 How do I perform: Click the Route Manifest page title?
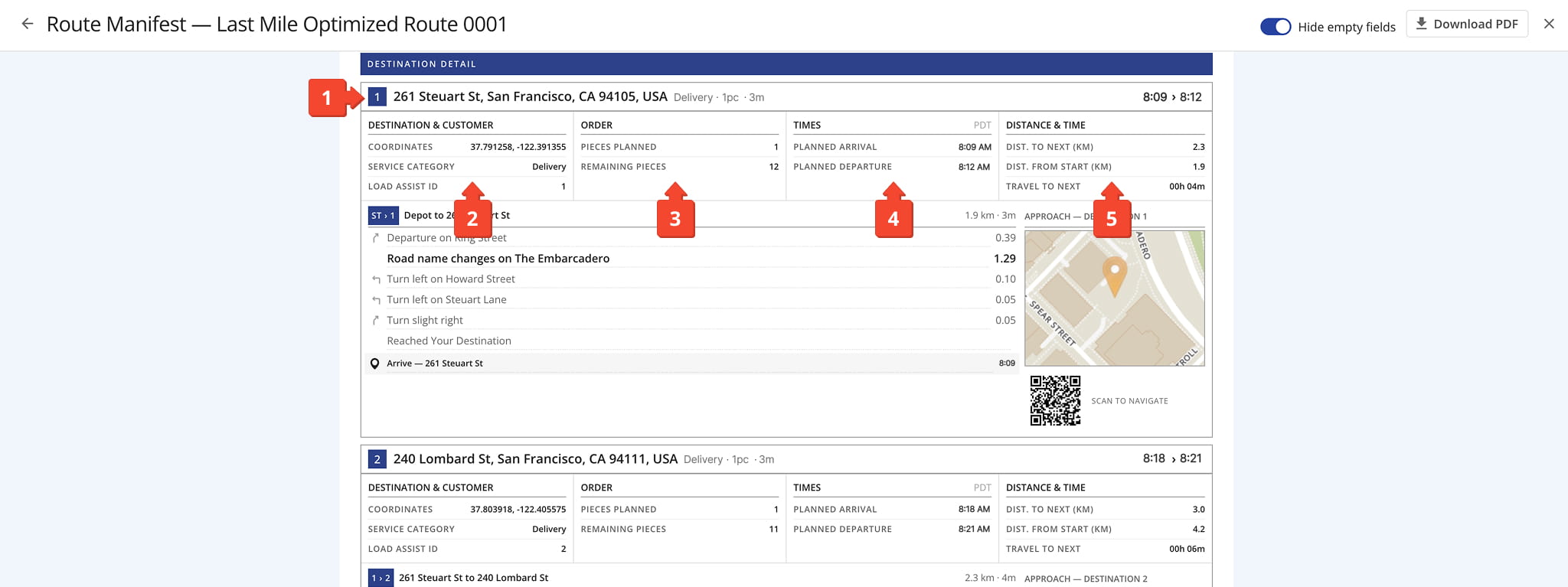(276, 24)
